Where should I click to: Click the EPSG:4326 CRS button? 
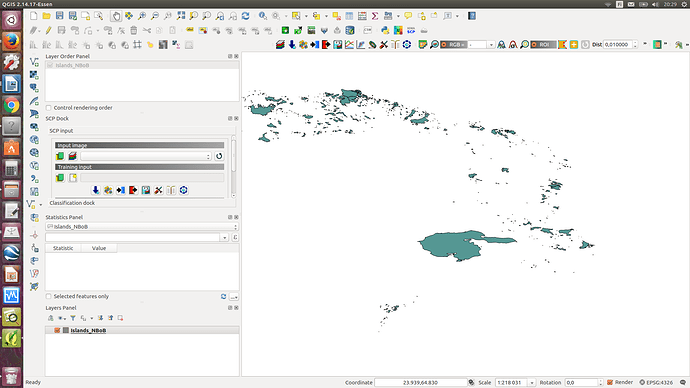(x=657, y=382)
